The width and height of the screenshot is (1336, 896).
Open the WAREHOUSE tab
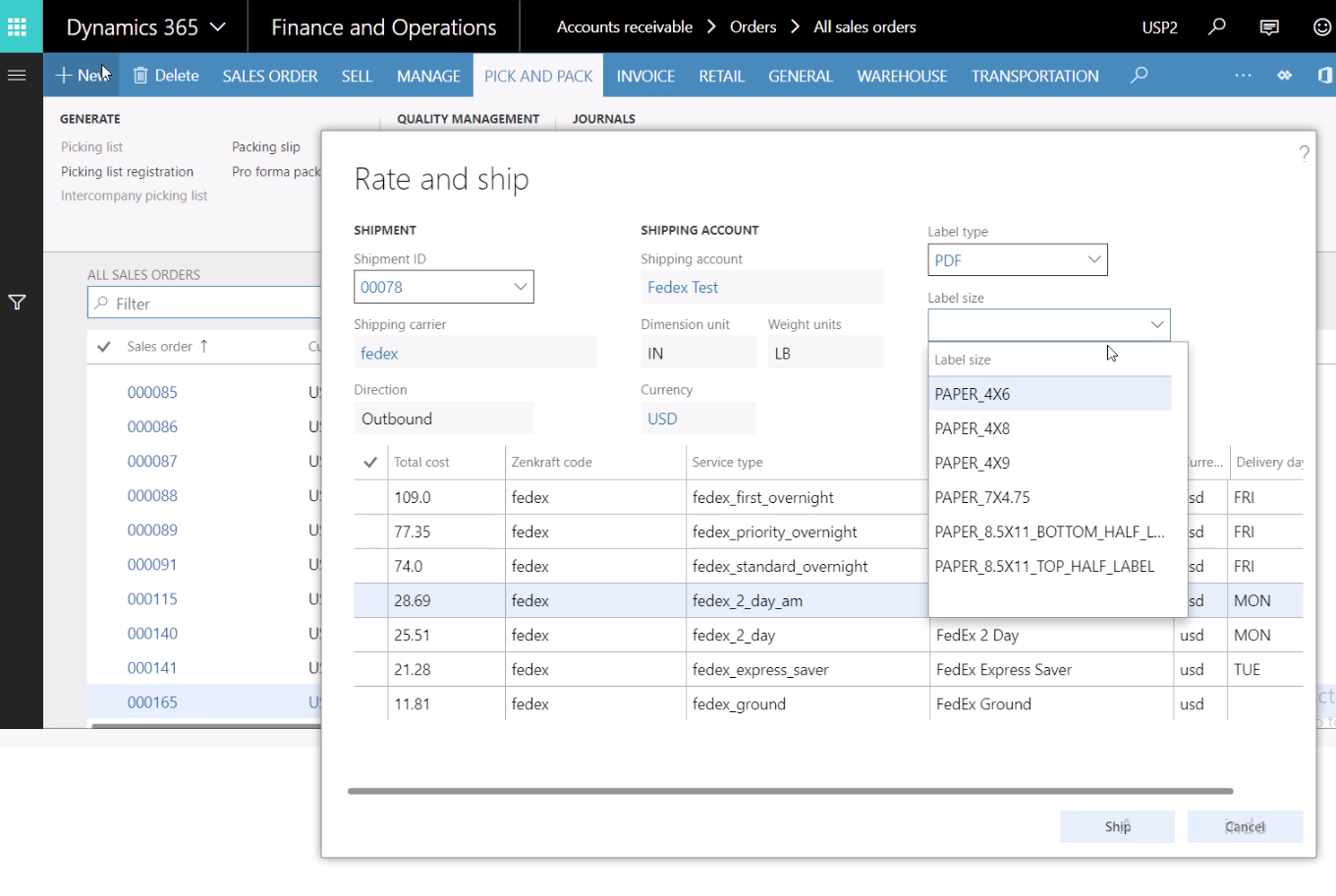tap(902, 76)
